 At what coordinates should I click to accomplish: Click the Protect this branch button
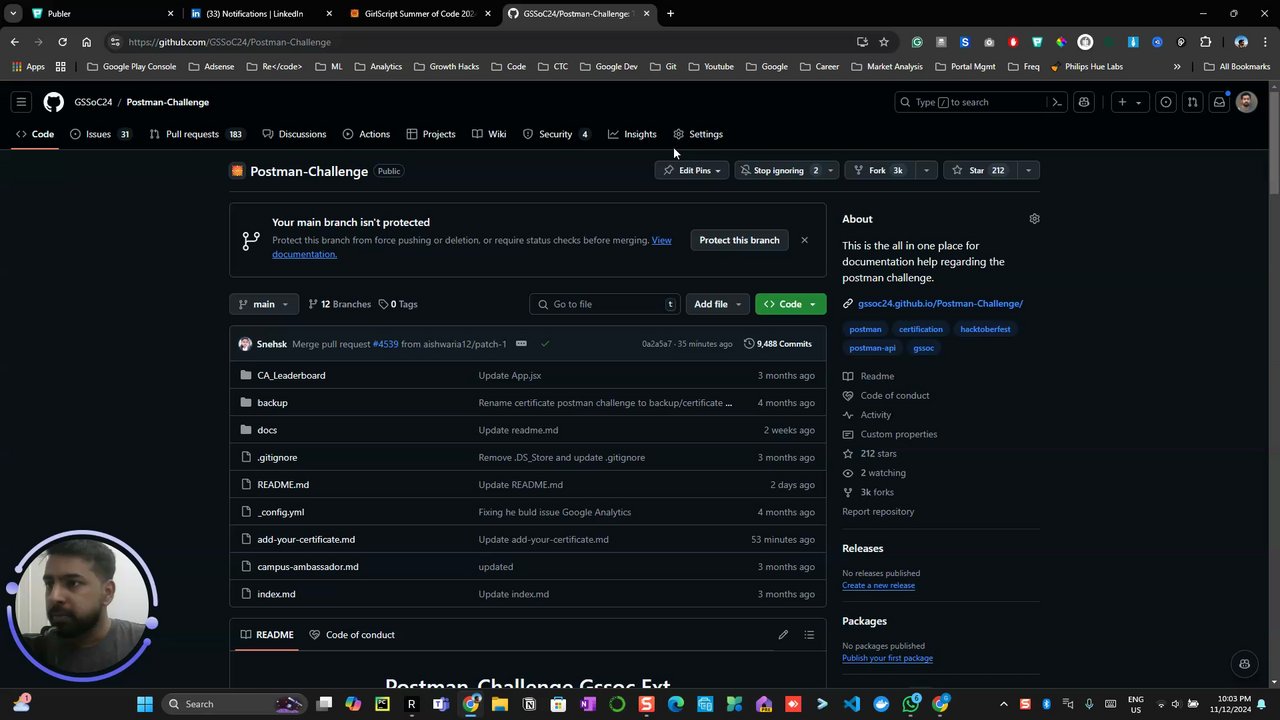(739, 240)
